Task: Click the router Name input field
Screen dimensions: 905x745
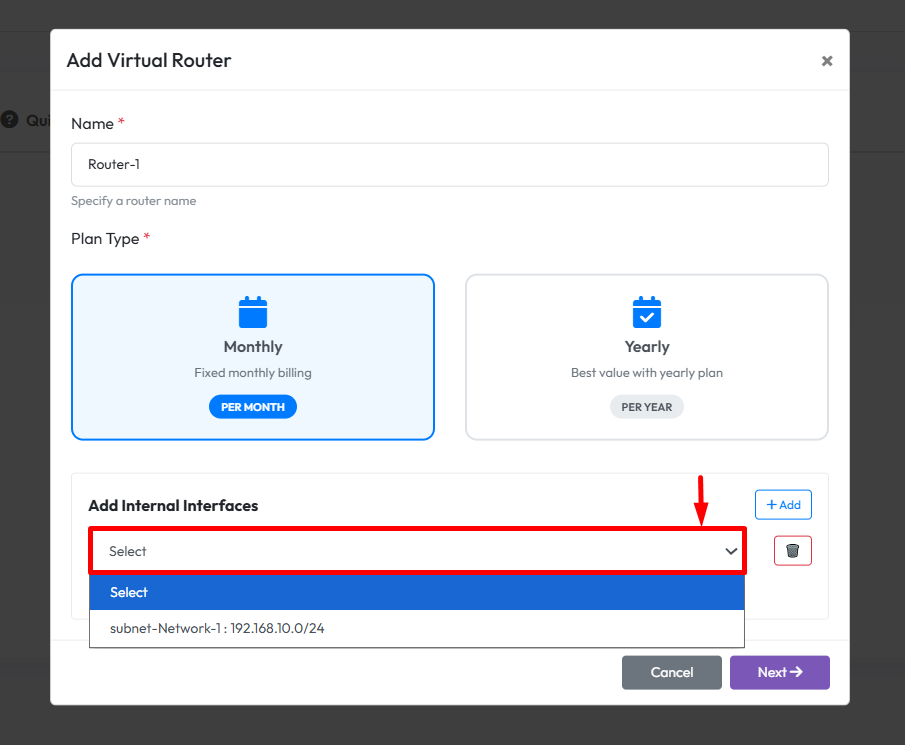Action: pos(449,165)
